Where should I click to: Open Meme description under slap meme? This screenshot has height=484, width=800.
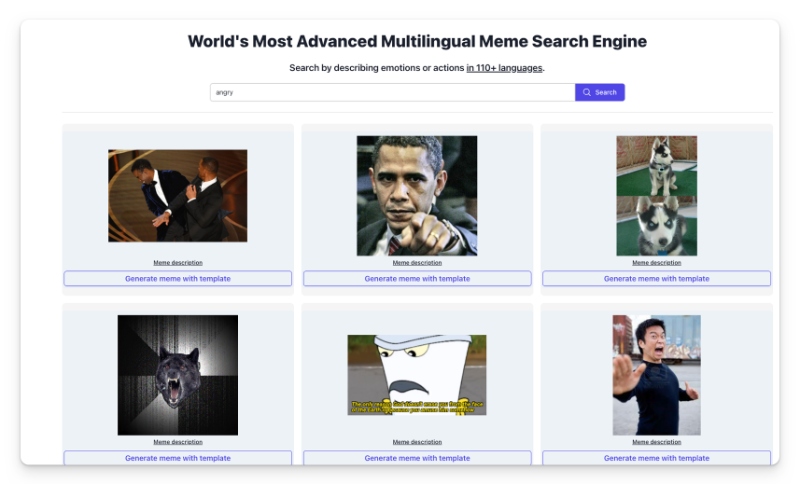(x=178, y=263)
